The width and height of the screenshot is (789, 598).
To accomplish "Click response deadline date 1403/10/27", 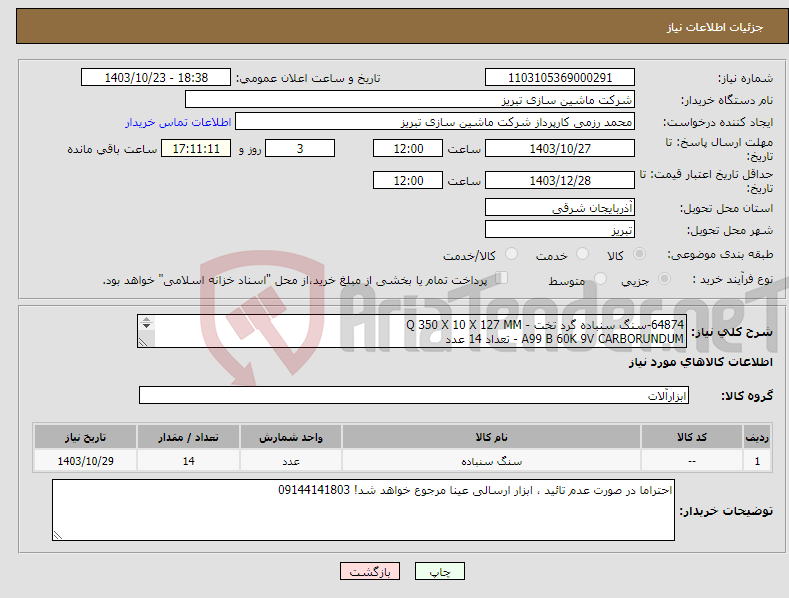I will 560,148.
